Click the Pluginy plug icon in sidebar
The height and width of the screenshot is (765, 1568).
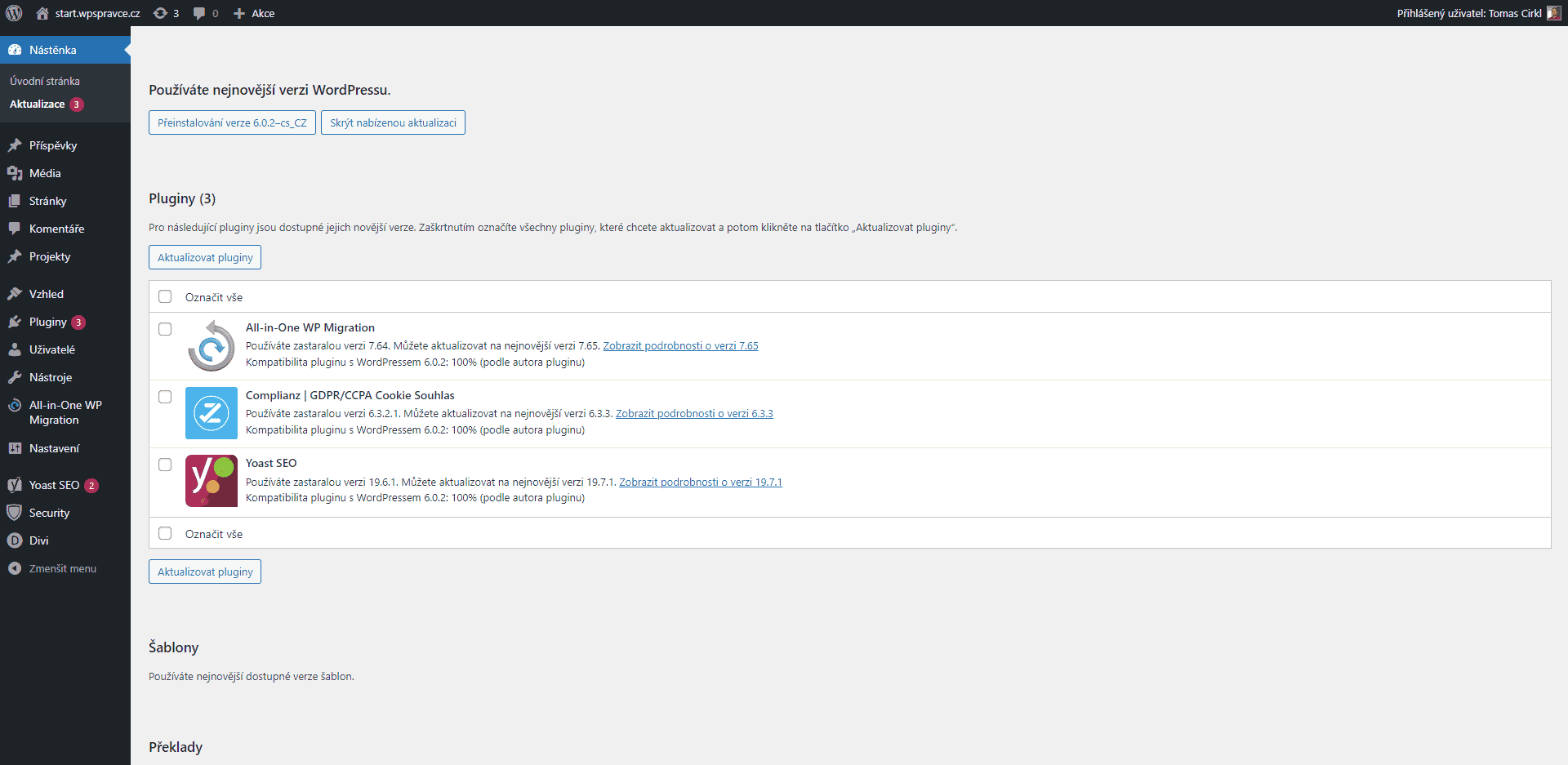click(15, 322)
